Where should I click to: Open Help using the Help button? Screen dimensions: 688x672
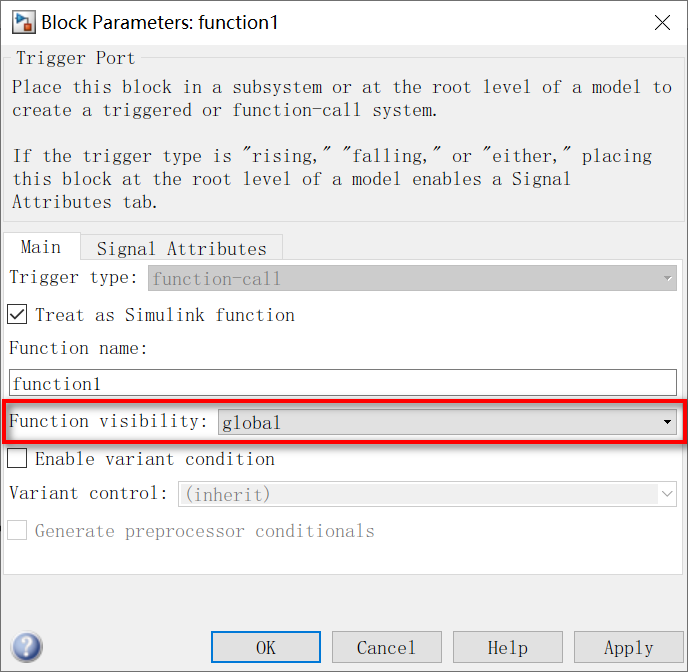point(507,647)
